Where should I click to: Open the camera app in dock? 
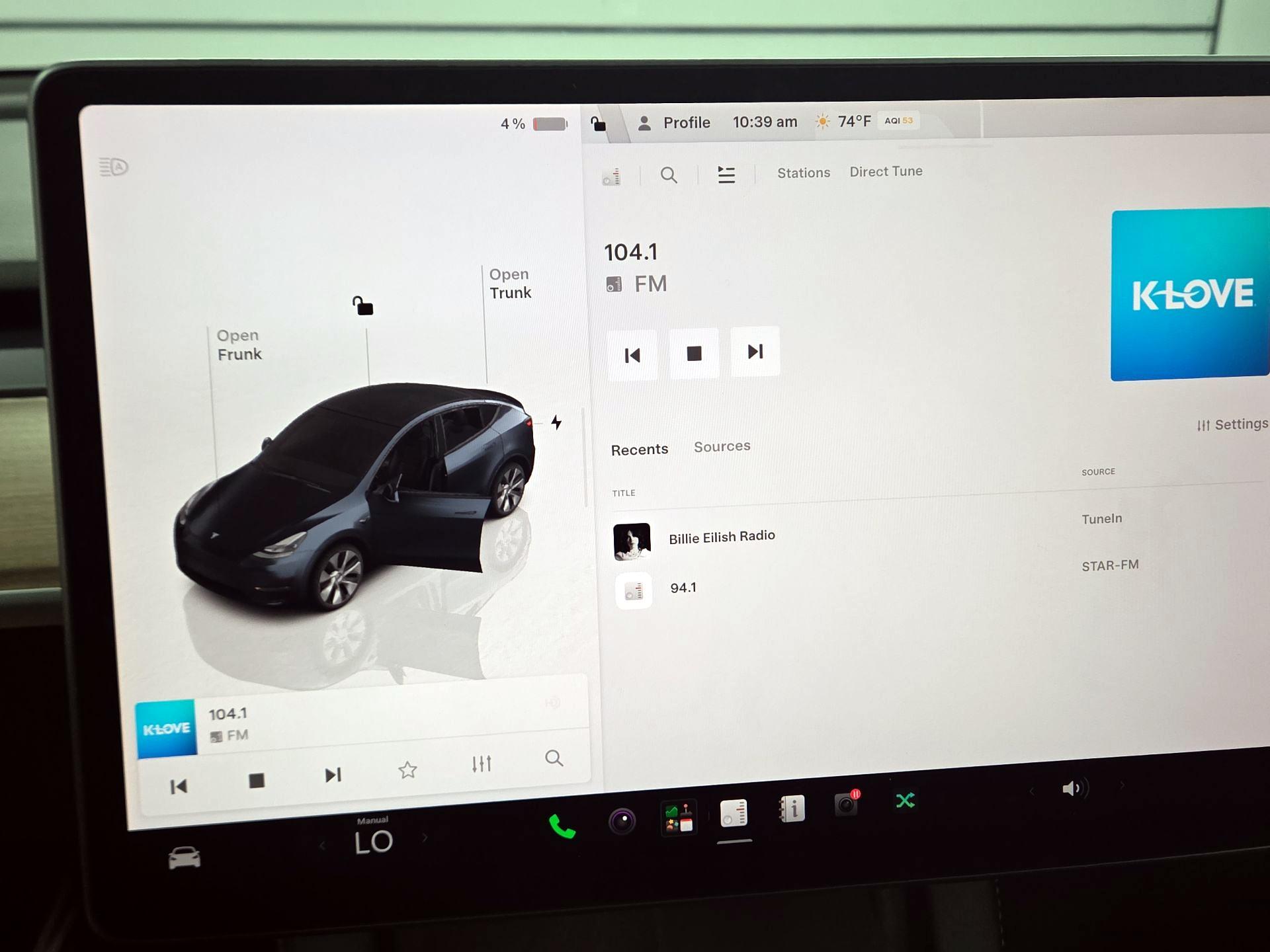[x=622, y=821]
